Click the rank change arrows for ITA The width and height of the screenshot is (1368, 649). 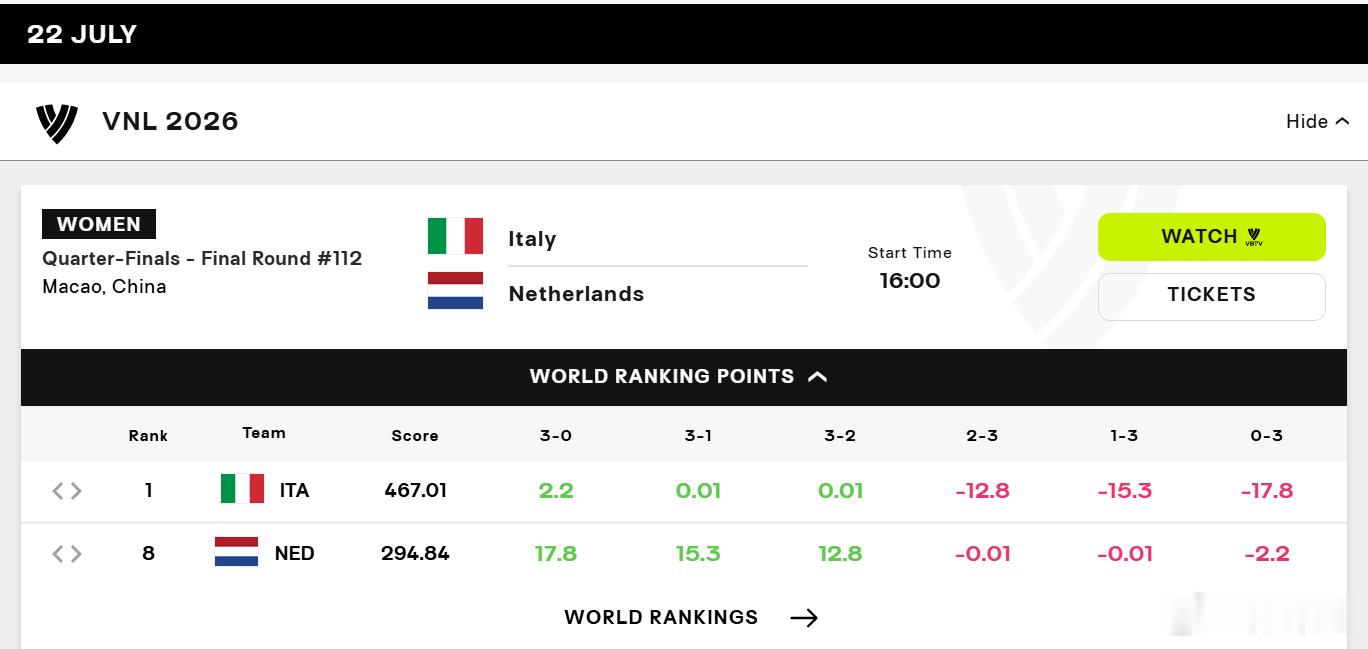click(67, 490)
